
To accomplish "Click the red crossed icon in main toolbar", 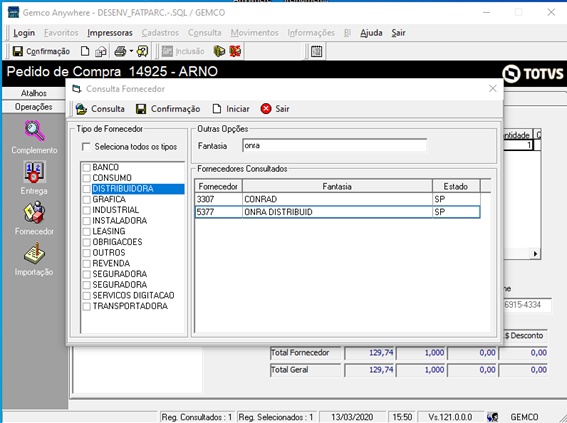I will (235, 51).
